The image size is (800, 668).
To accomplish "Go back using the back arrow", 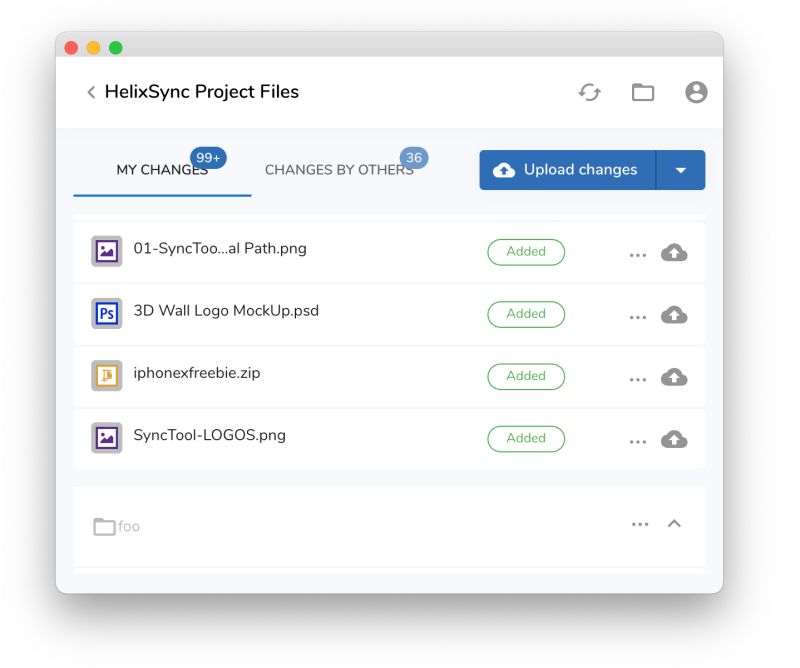I will 90,91.
